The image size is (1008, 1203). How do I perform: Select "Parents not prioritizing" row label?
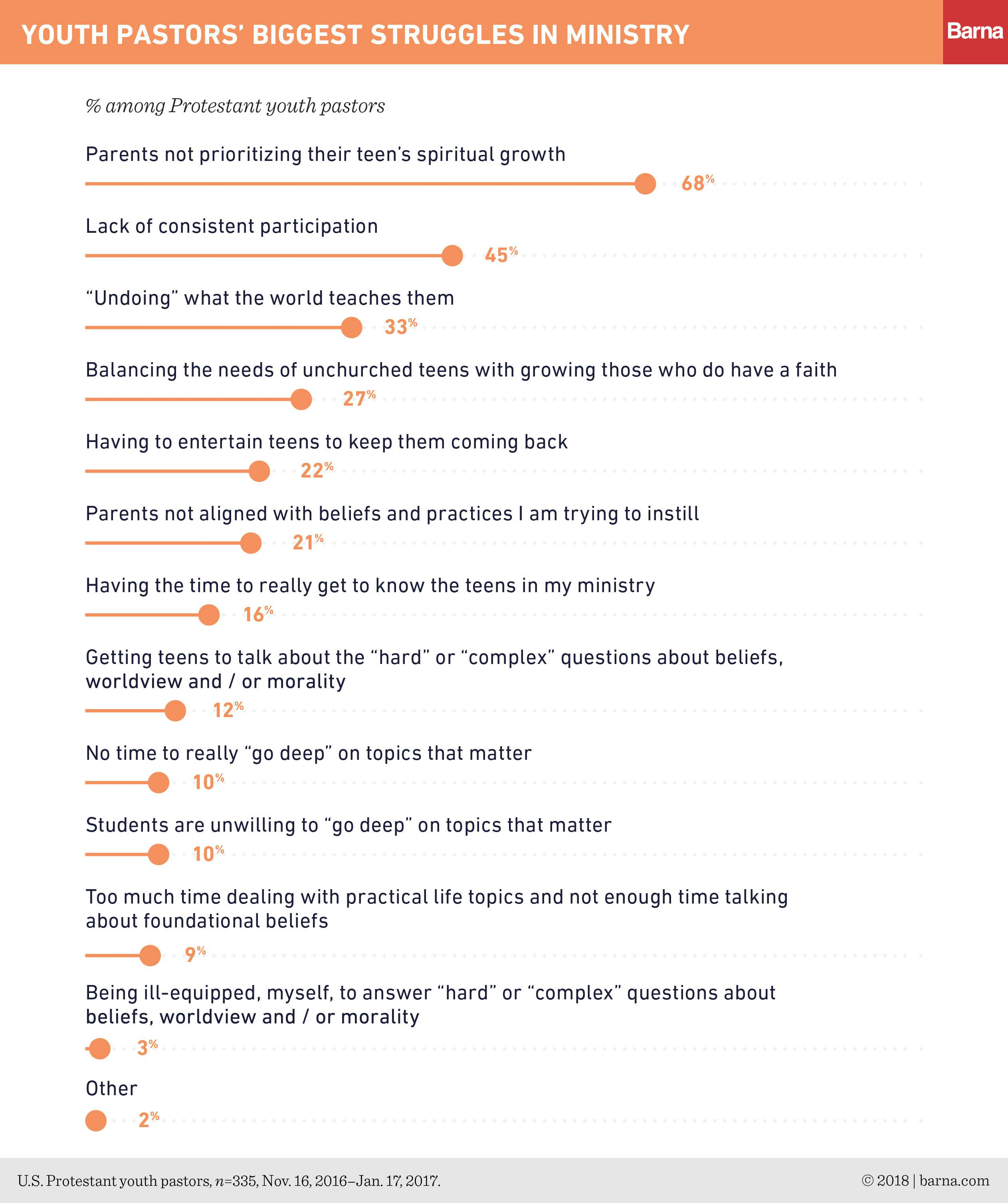pos(325,155)
